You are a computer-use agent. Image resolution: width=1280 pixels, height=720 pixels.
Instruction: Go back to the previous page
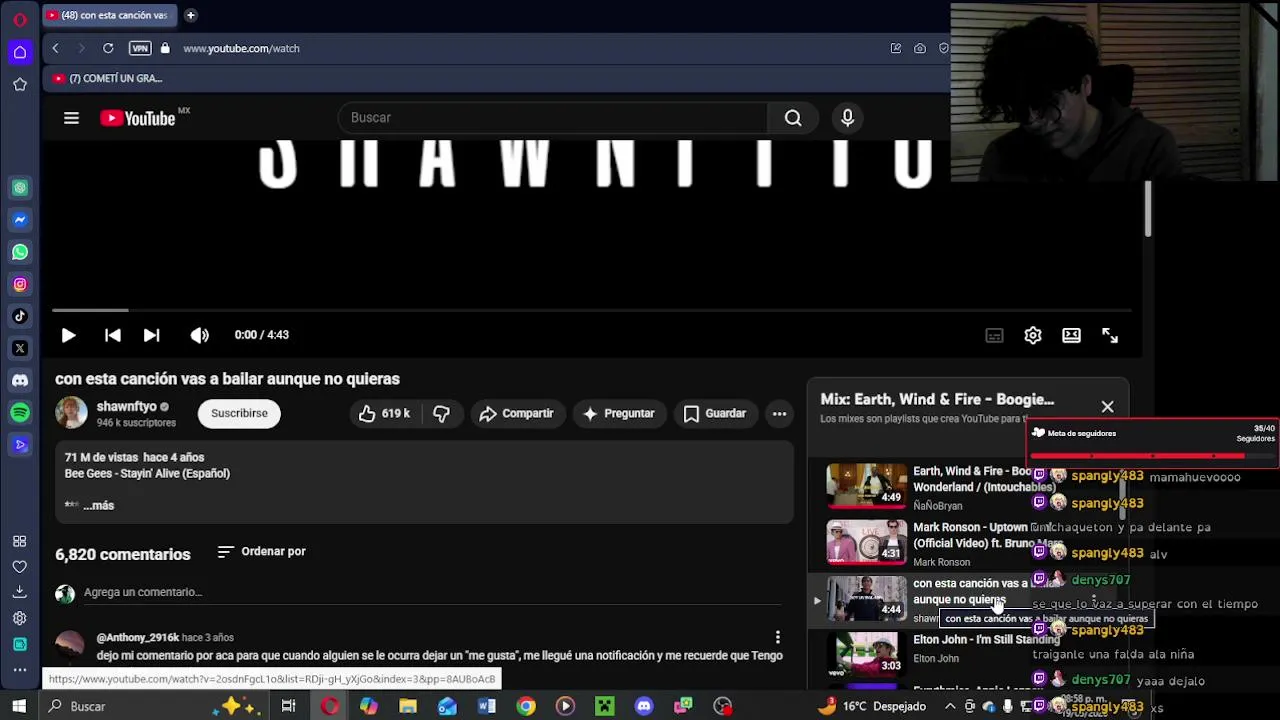click(x=56, y=48)
